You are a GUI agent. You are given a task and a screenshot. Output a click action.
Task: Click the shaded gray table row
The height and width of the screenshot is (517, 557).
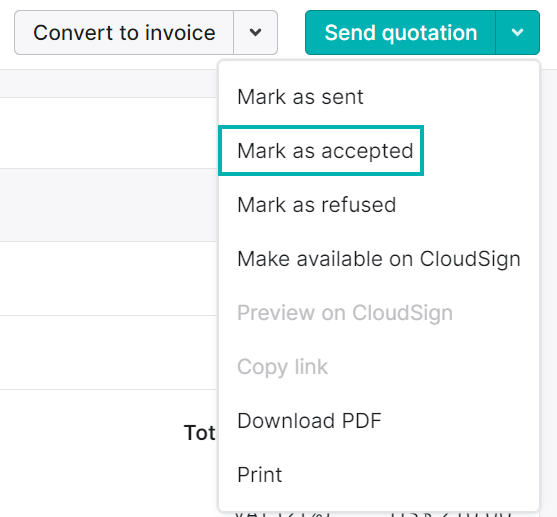108,205
